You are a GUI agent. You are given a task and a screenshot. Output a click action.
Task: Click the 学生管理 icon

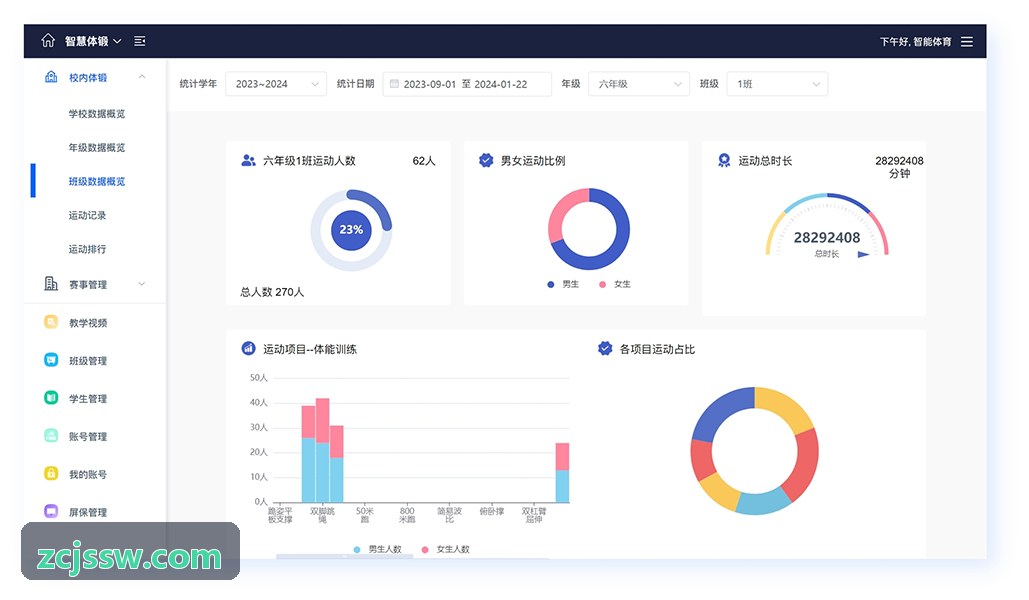51,398
